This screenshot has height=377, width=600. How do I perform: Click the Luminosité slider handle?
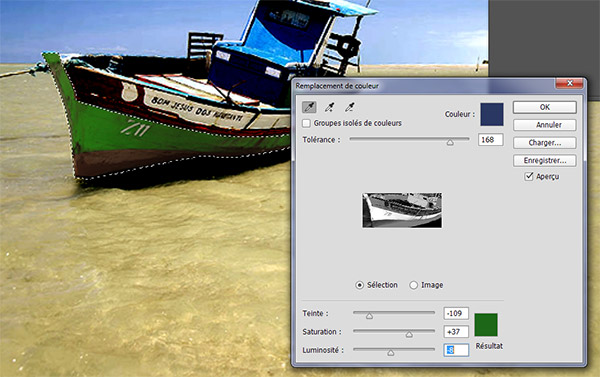pos(390,353)
